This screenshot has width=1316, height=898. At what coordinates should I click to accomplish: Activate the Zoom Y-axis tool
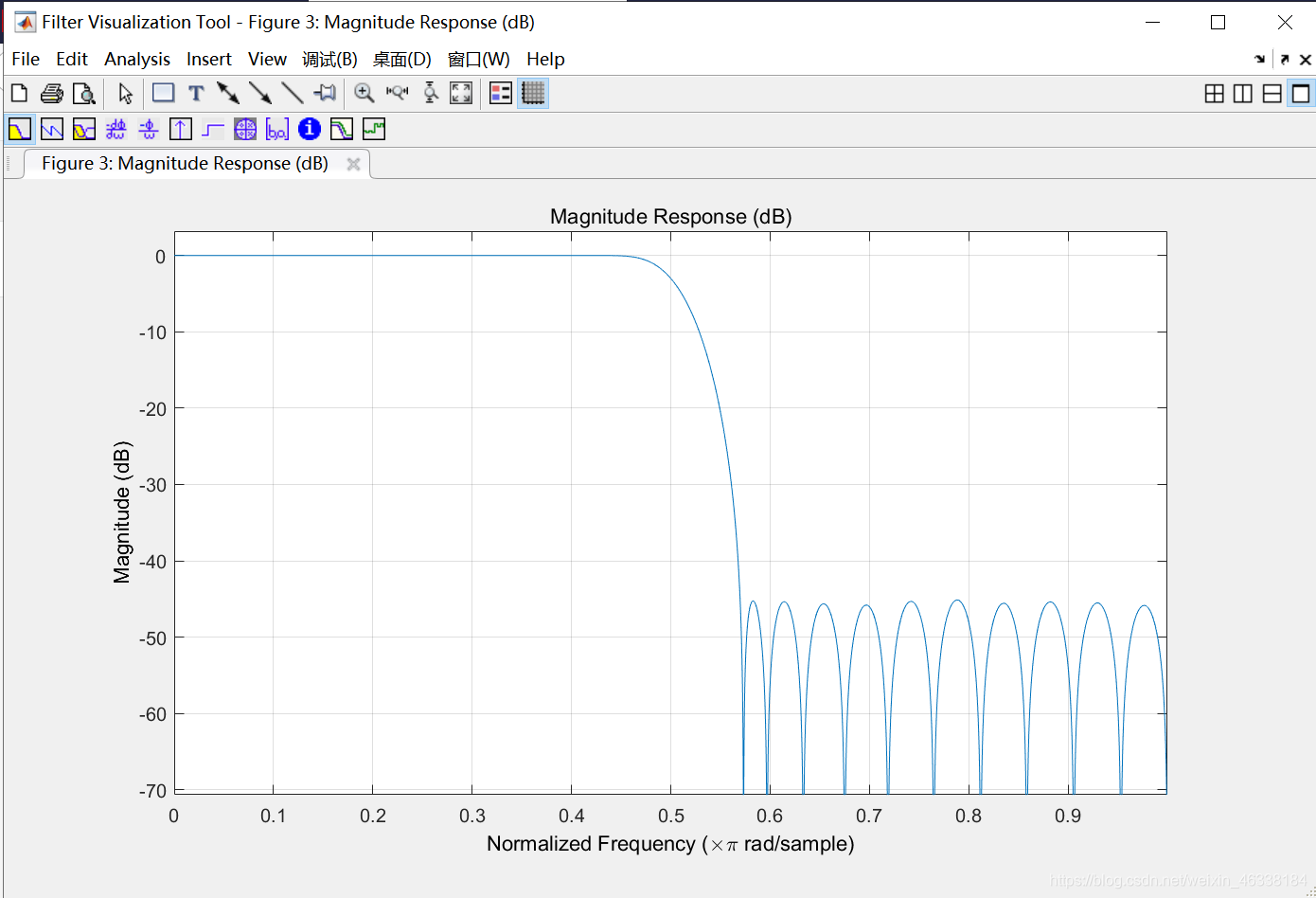(x=430, y=93)
